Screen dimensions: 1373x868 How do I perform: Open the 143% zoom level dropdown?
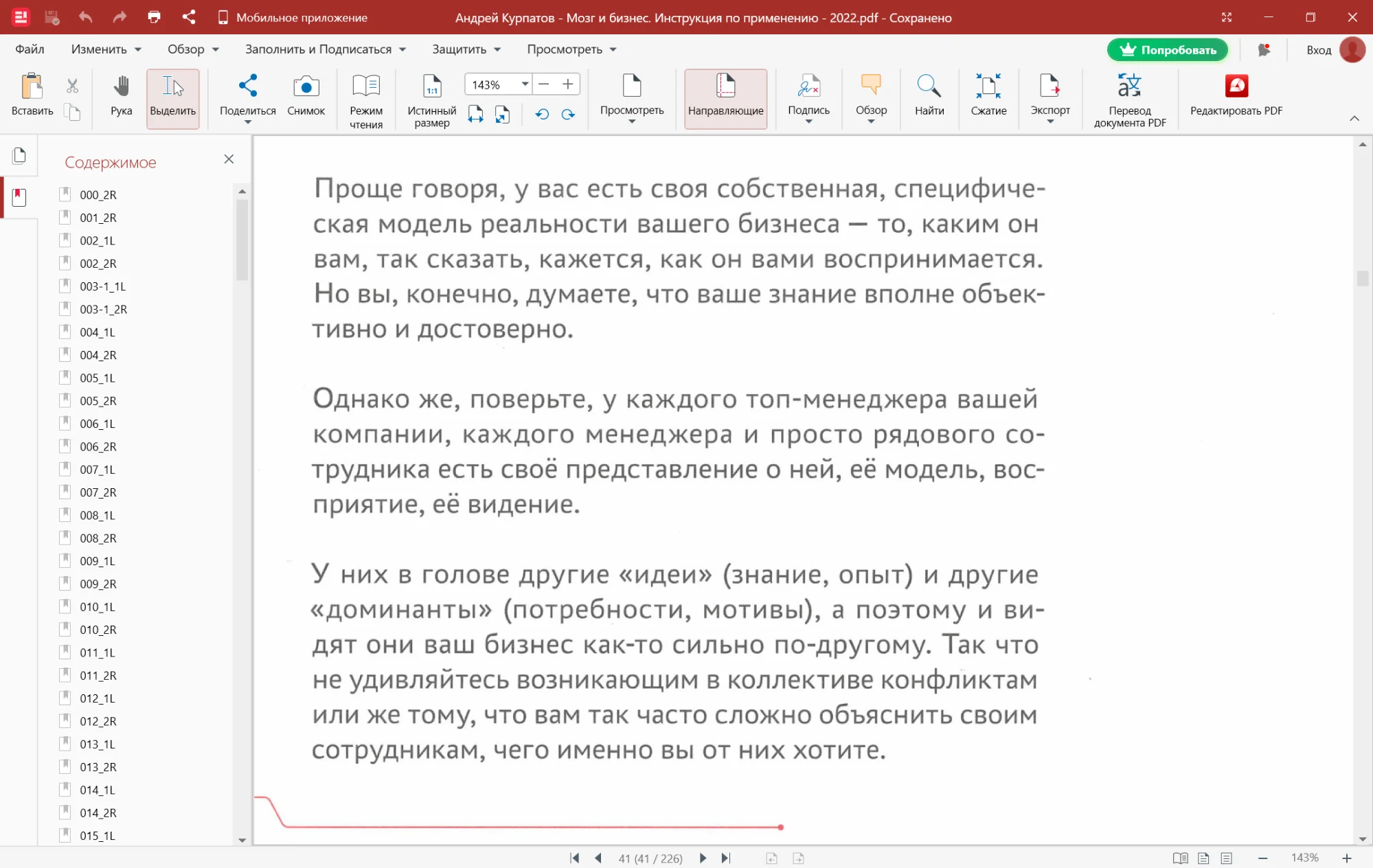pyautogui.click(x=525, y=84)
